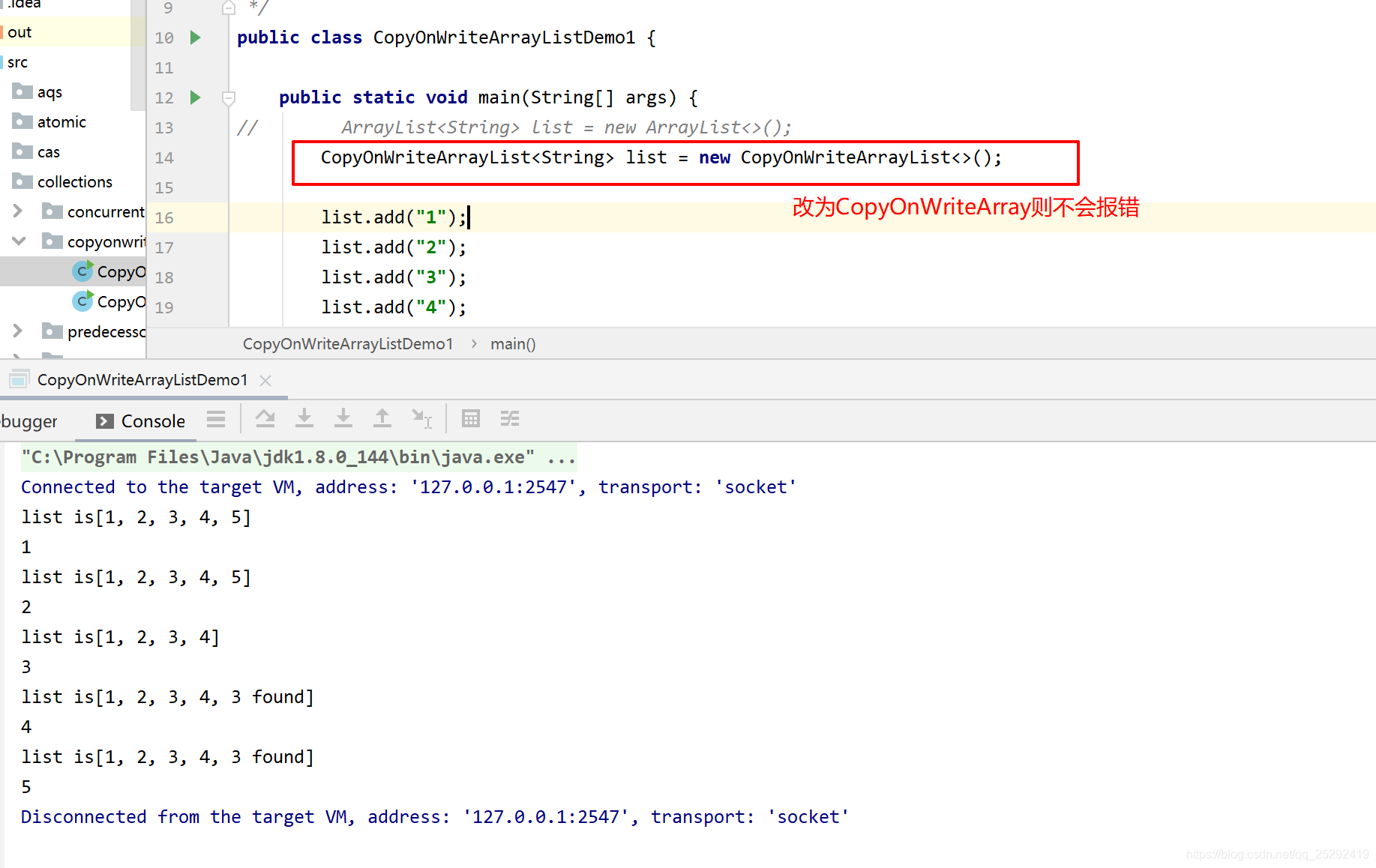Image resolution: width=1376 pixels, height=868 pixels.
Task: Click the Run to Cursor icon
Action: tap(422, 418)
